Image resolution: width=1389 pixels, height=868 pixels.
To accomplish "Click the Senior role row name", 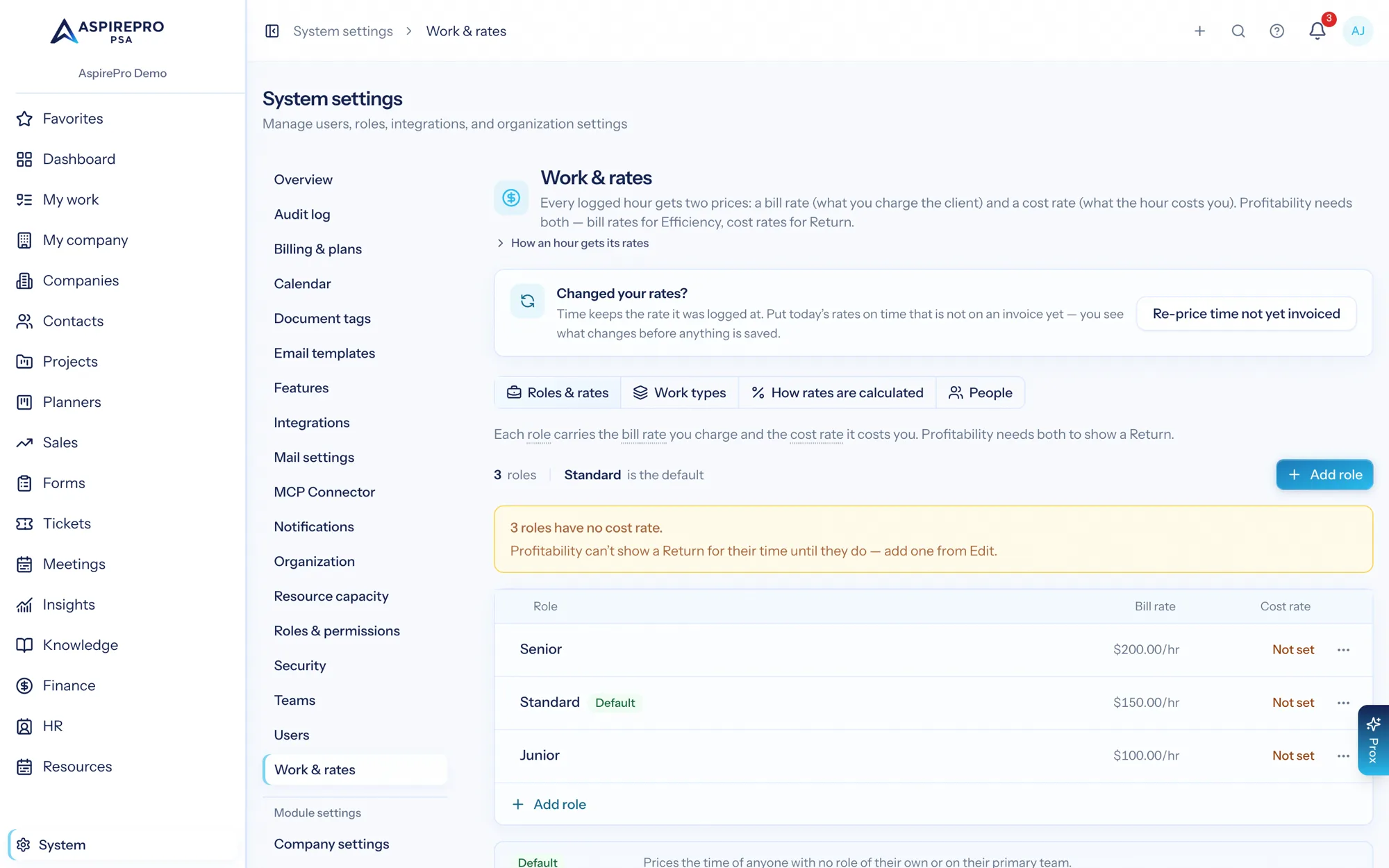I will [540, 649].
